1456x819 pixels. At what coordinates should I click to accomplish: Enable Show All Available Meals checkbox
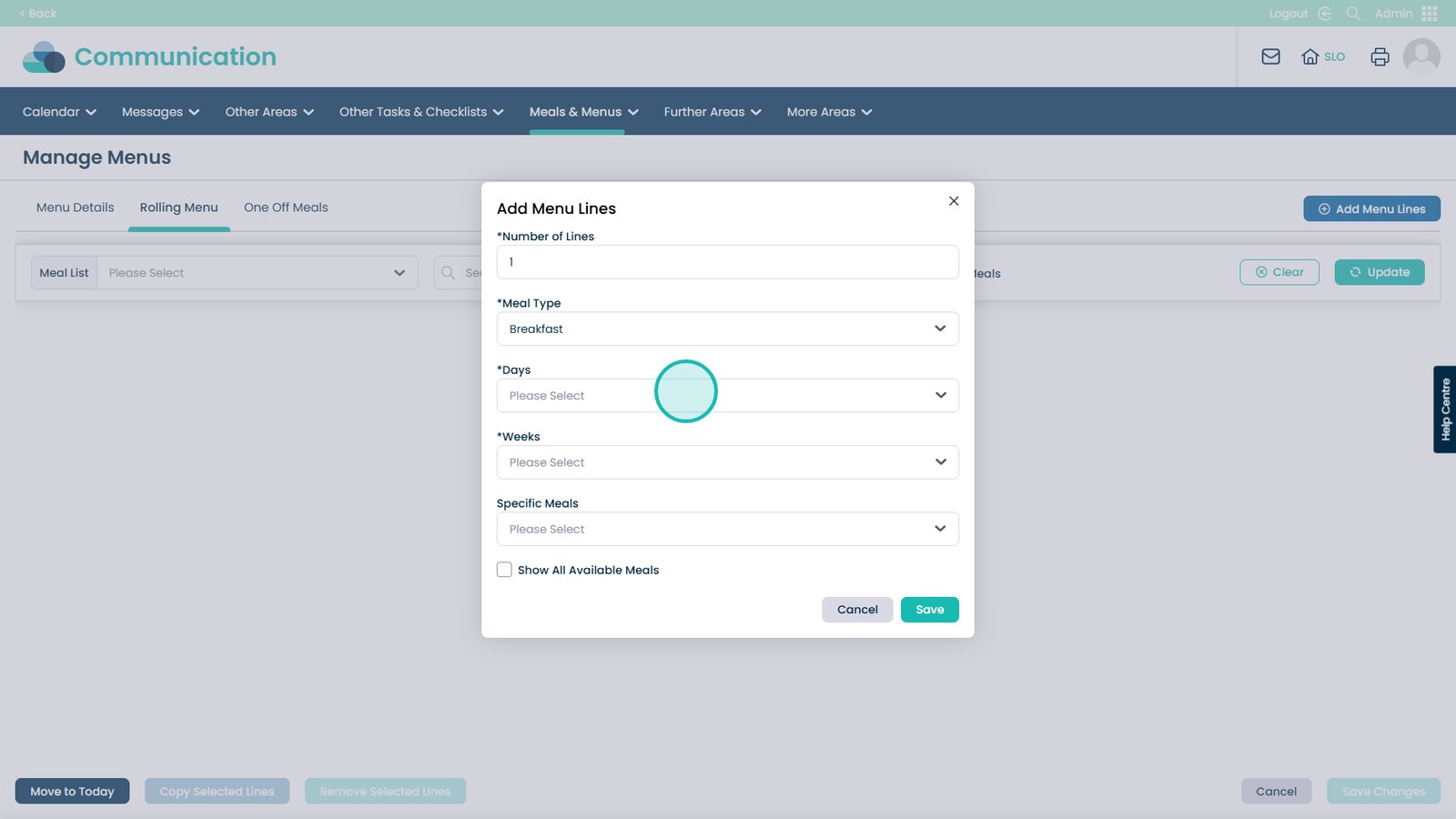pos(504,570)
